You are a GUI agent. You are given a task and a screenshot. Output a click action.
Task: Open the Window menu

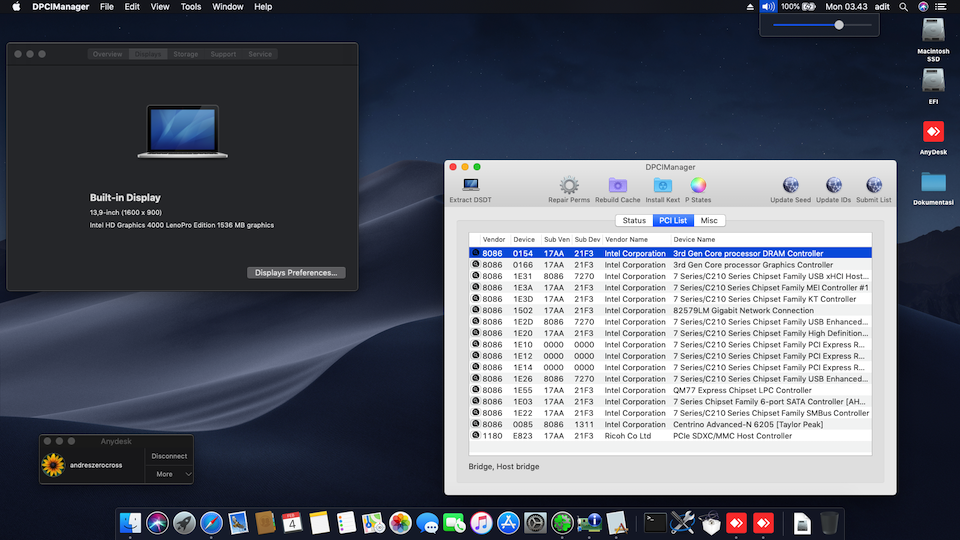tap(227, 7)
